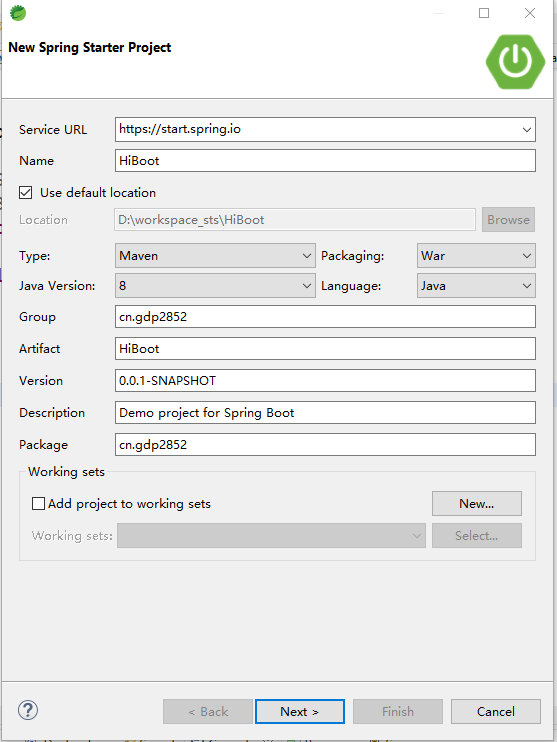The width and height of the screenshot is (557, 742).
Task: Click the greyed-out Finish button
Action: pyautogui.click(x=398, y=712)
